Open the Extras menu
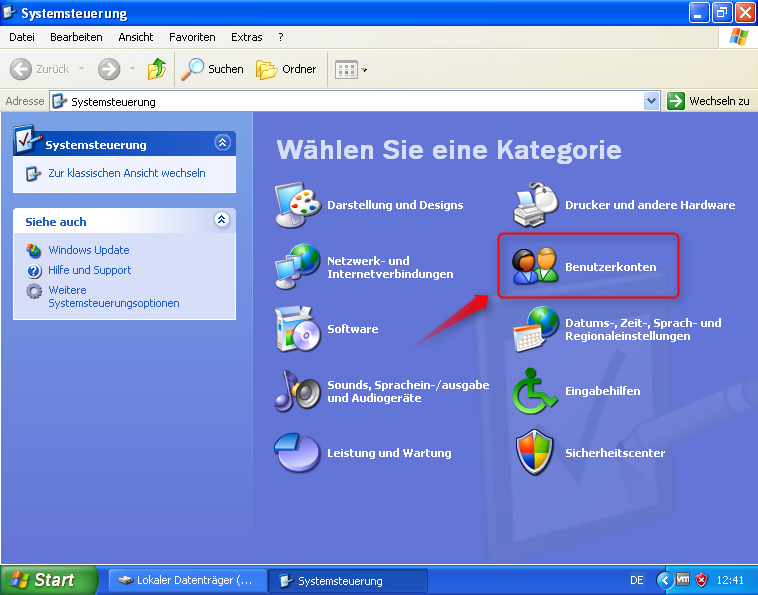The image size is (758, 595). (247, 37)
